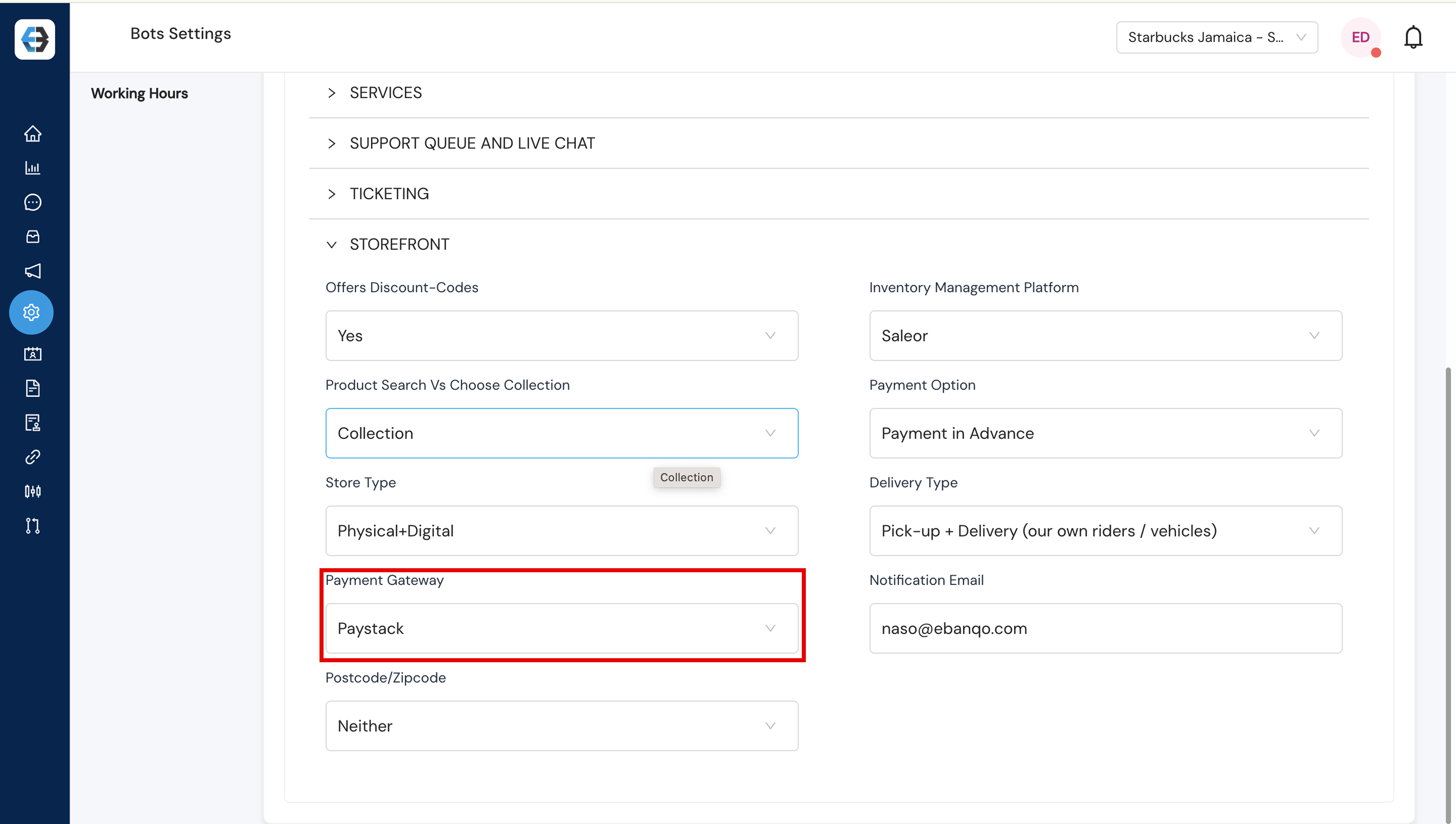Viewport: 1456px width, 824px height.
Task: Open the link chain icon
Action: click(32, 457)
